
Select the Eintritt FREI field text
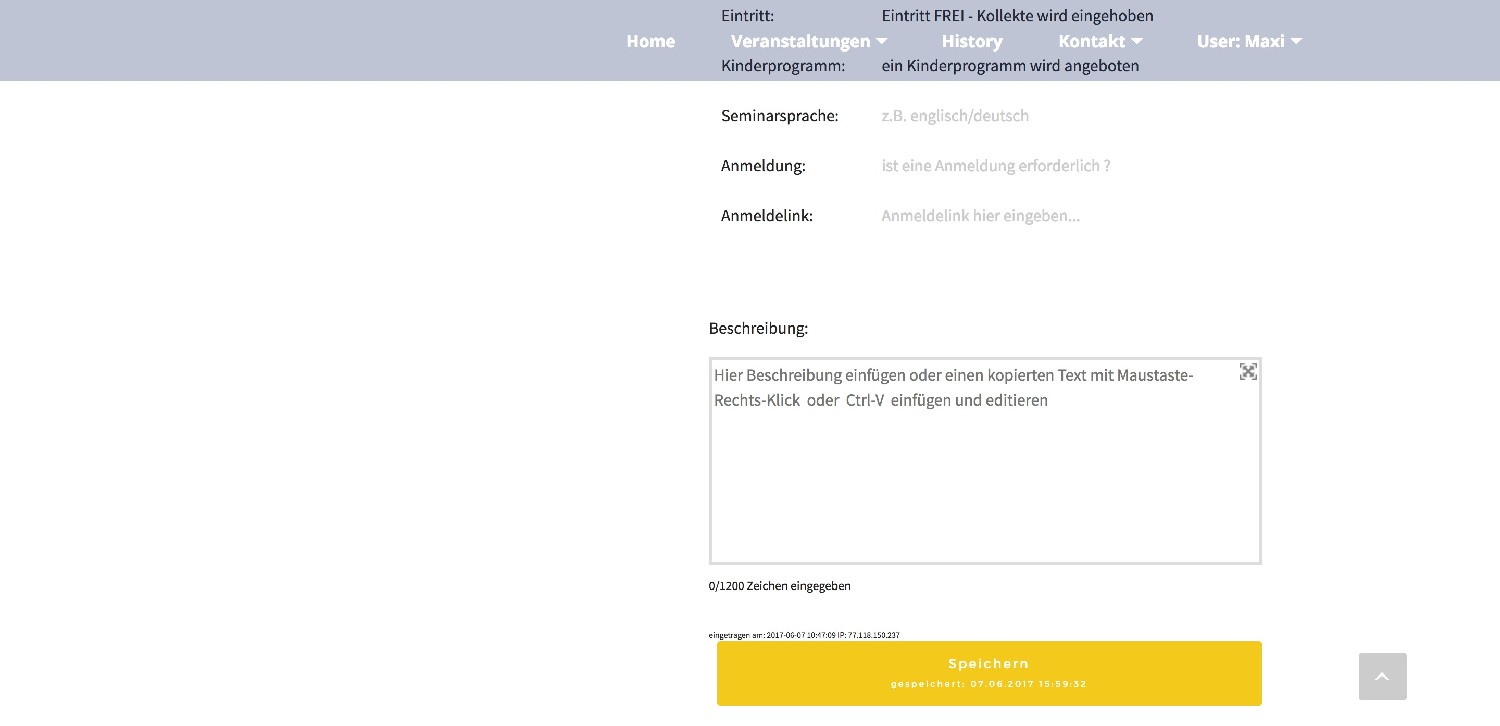pos(1017,16)
